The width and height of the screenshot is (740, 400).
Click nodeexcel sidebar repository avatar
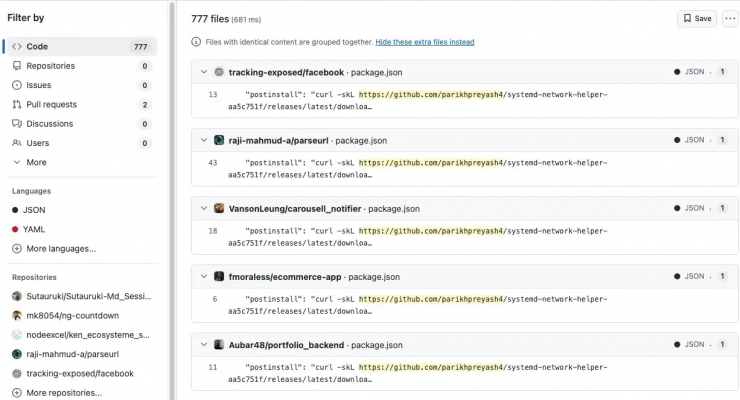click(17, 335)
